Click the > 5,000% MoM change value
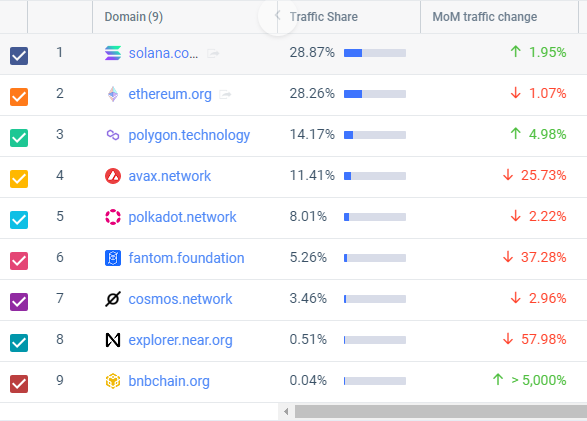 pyautogui.click(x=538, y=381)
